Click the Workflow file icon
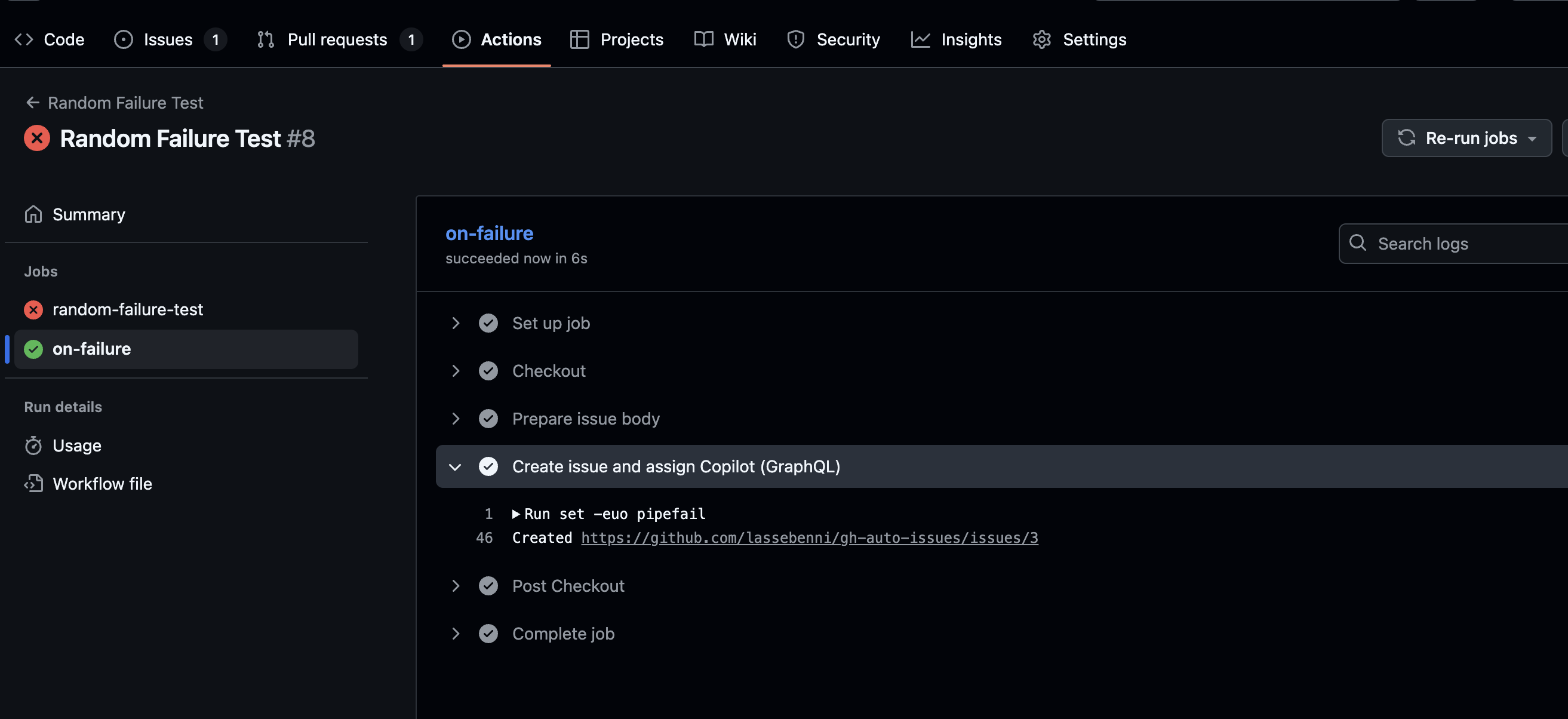This screenshot has width=1568, height=719. tap(33, 483)
